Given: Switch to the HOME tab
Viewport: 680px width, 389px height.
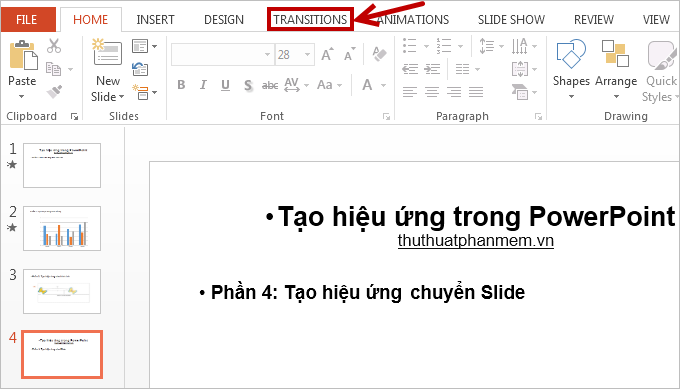Looking at the screenshot, I should coord(90,20).
